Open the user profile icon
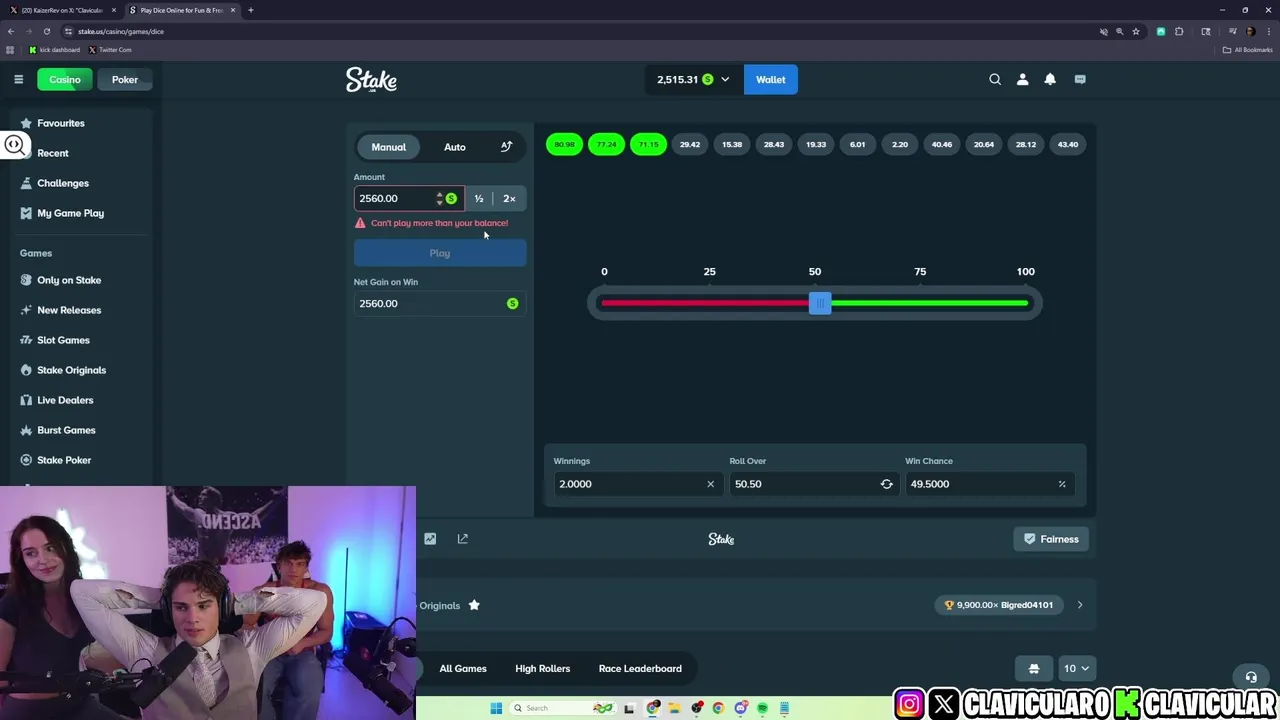 1022,79
